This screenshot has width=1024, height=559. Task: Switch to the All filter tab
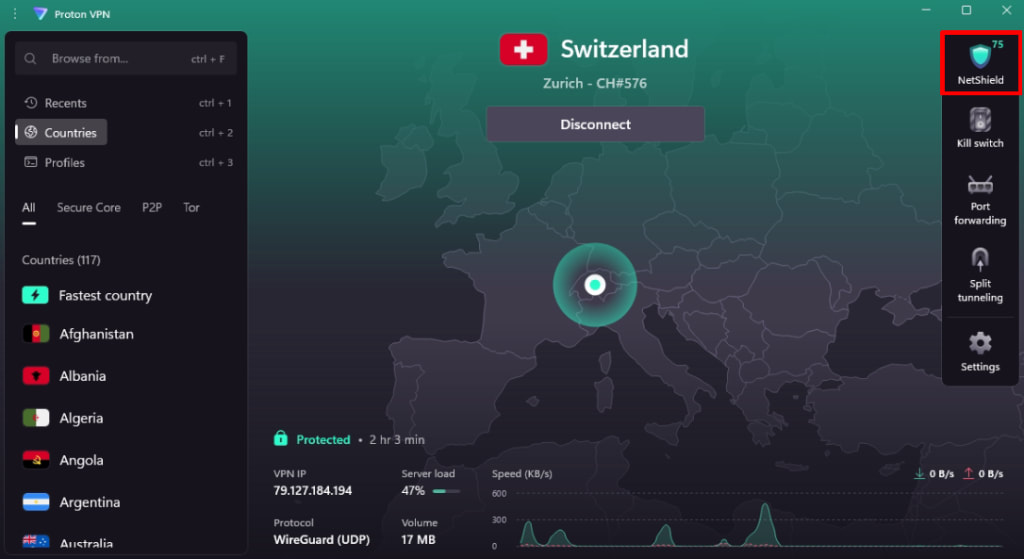pyautogui.click(x=29, y=208)
